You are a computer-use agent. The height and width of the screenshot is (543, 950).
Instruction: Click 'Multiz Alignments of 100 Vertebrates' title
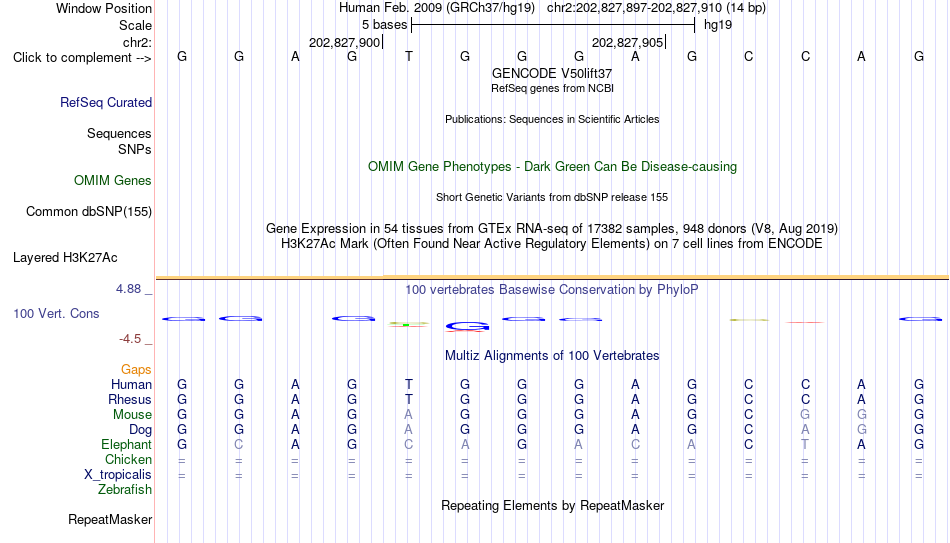pos(552,356)
